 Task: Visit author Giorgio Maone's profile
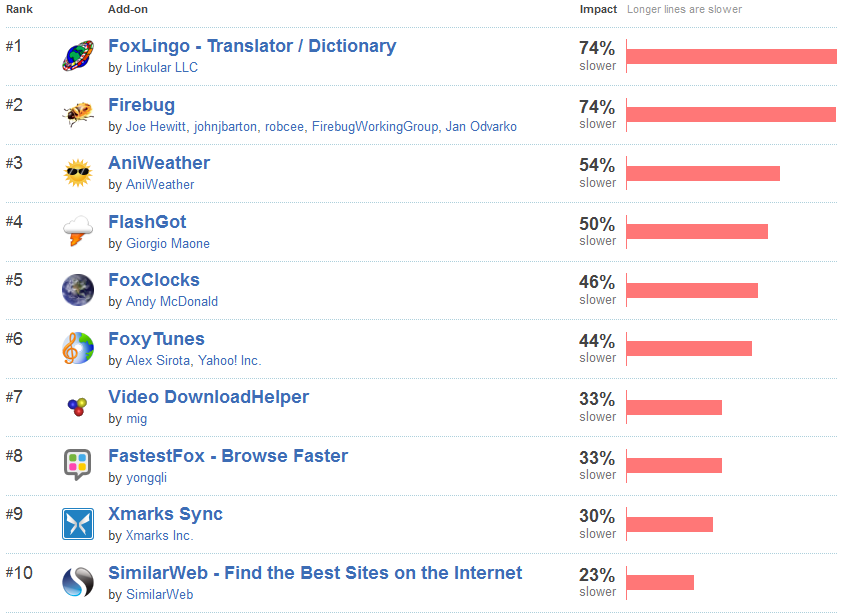point(168,244)
